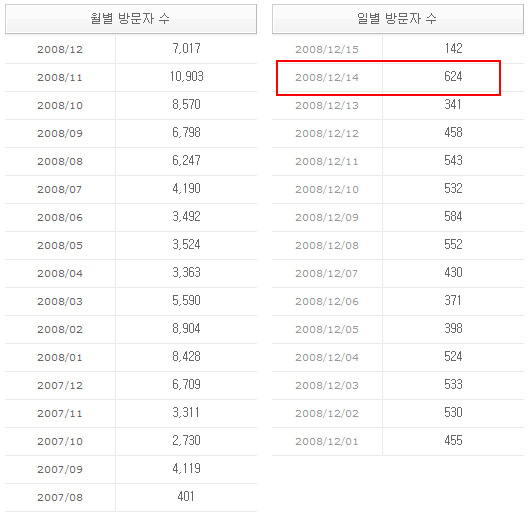Select the 2008/12/14 date label

pos(327,78)
